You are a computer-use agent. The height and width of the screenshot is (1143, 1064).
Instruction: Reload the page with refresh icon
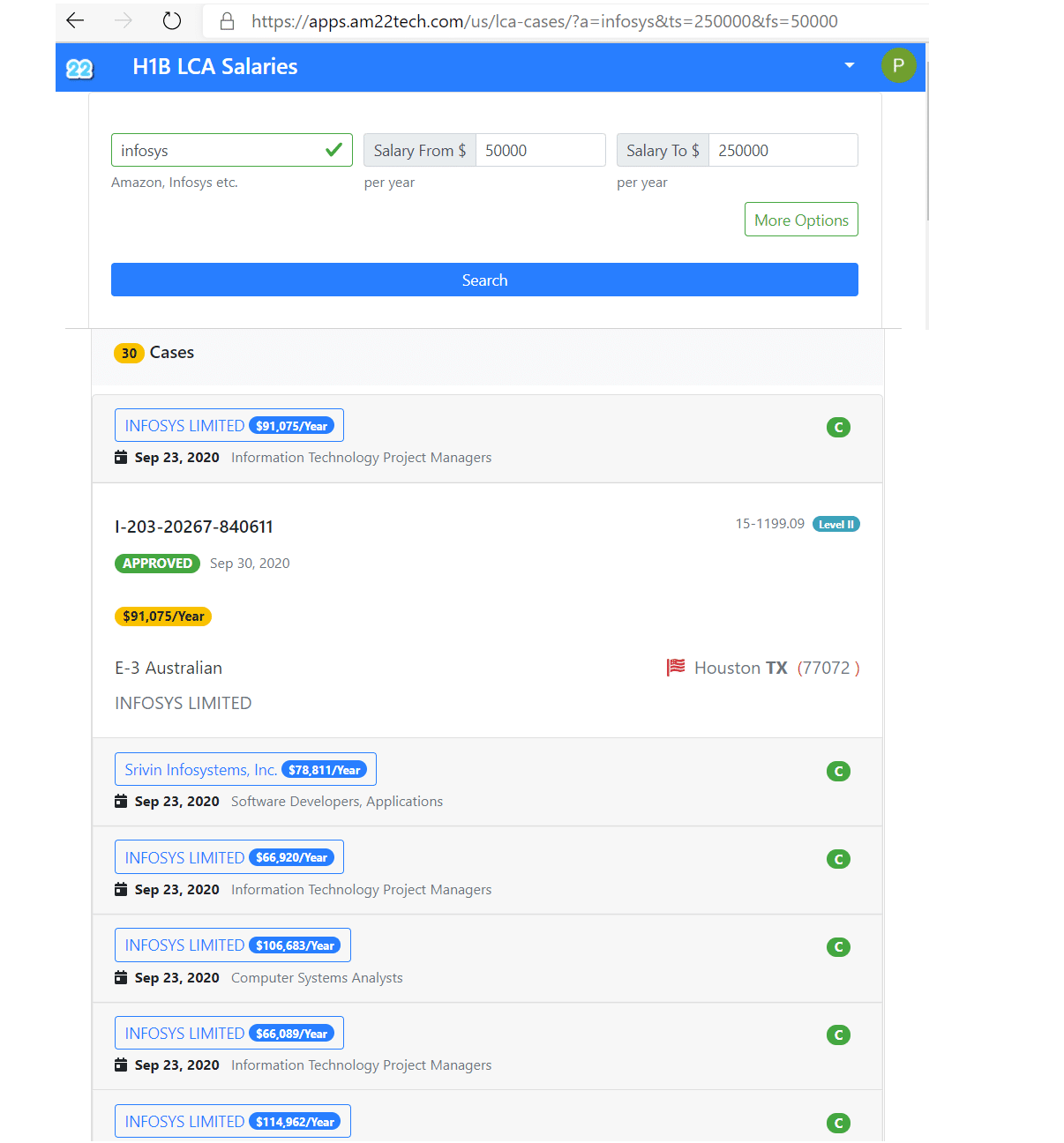point(172,21)
